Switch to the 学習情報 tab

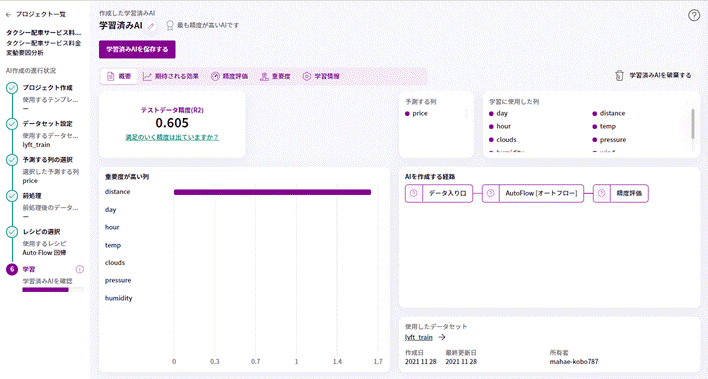[x=321, y=76]
